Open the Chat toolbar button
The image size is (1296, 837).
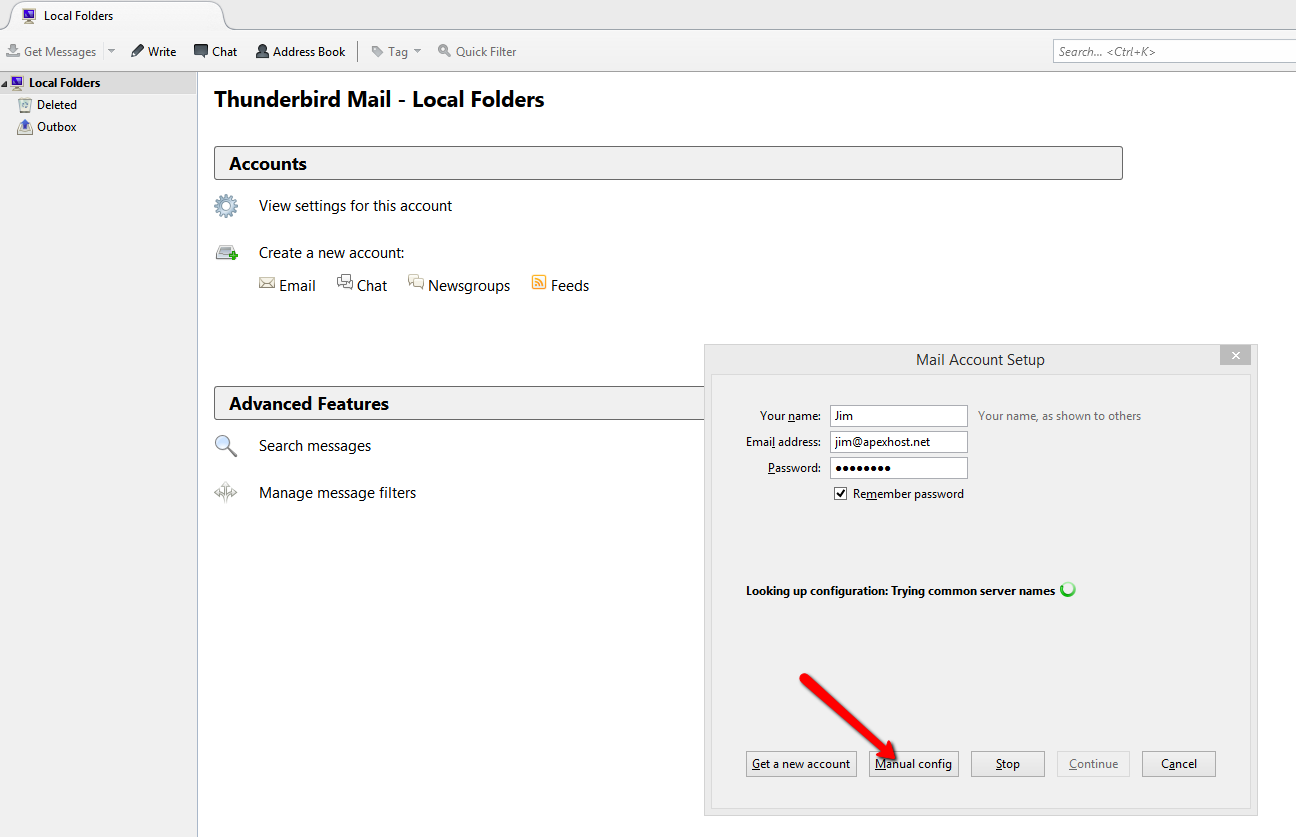tap(215, 51)
